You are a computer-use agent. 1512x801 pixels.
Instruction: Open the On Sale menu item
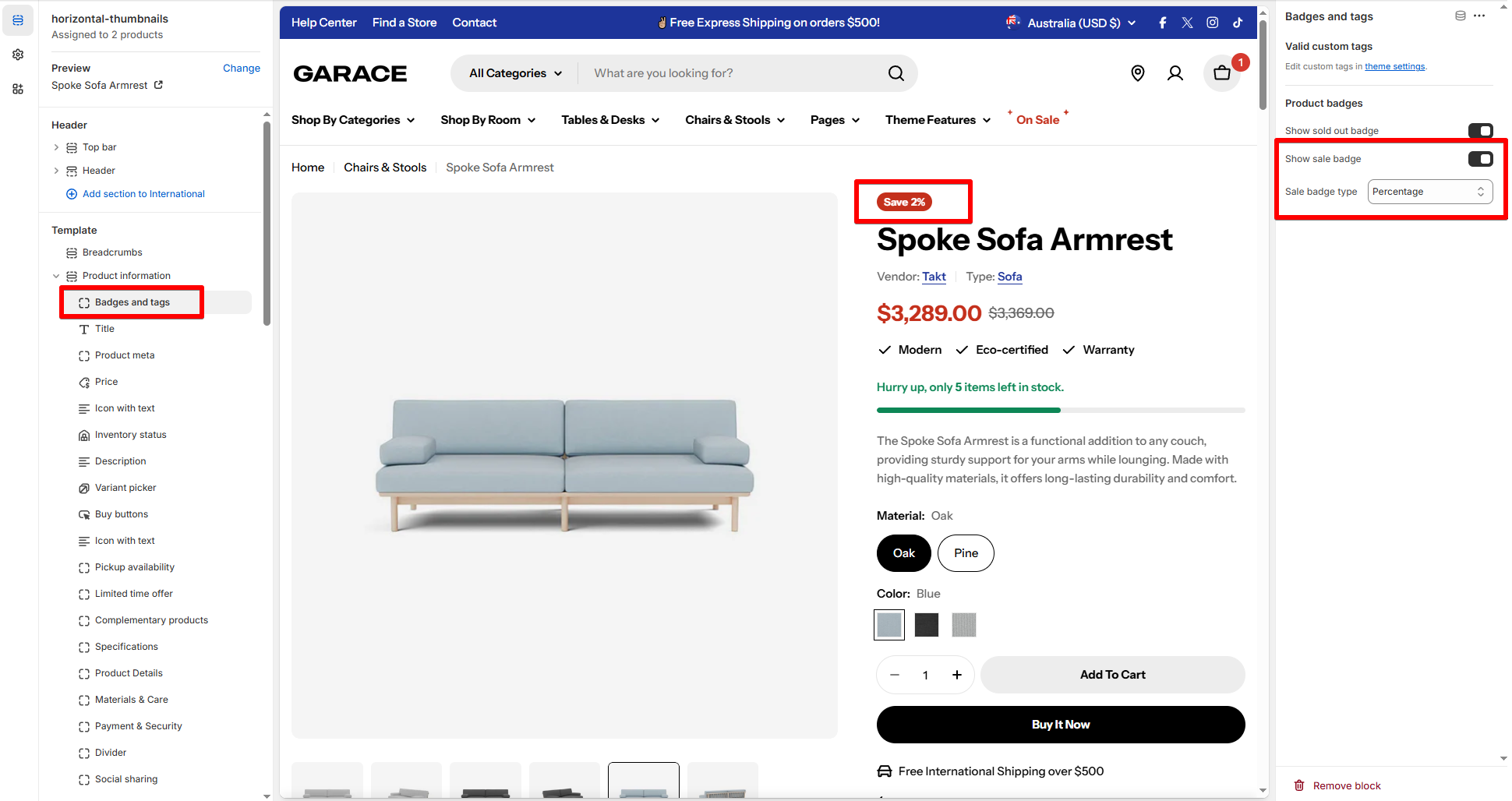(1037, 120)
